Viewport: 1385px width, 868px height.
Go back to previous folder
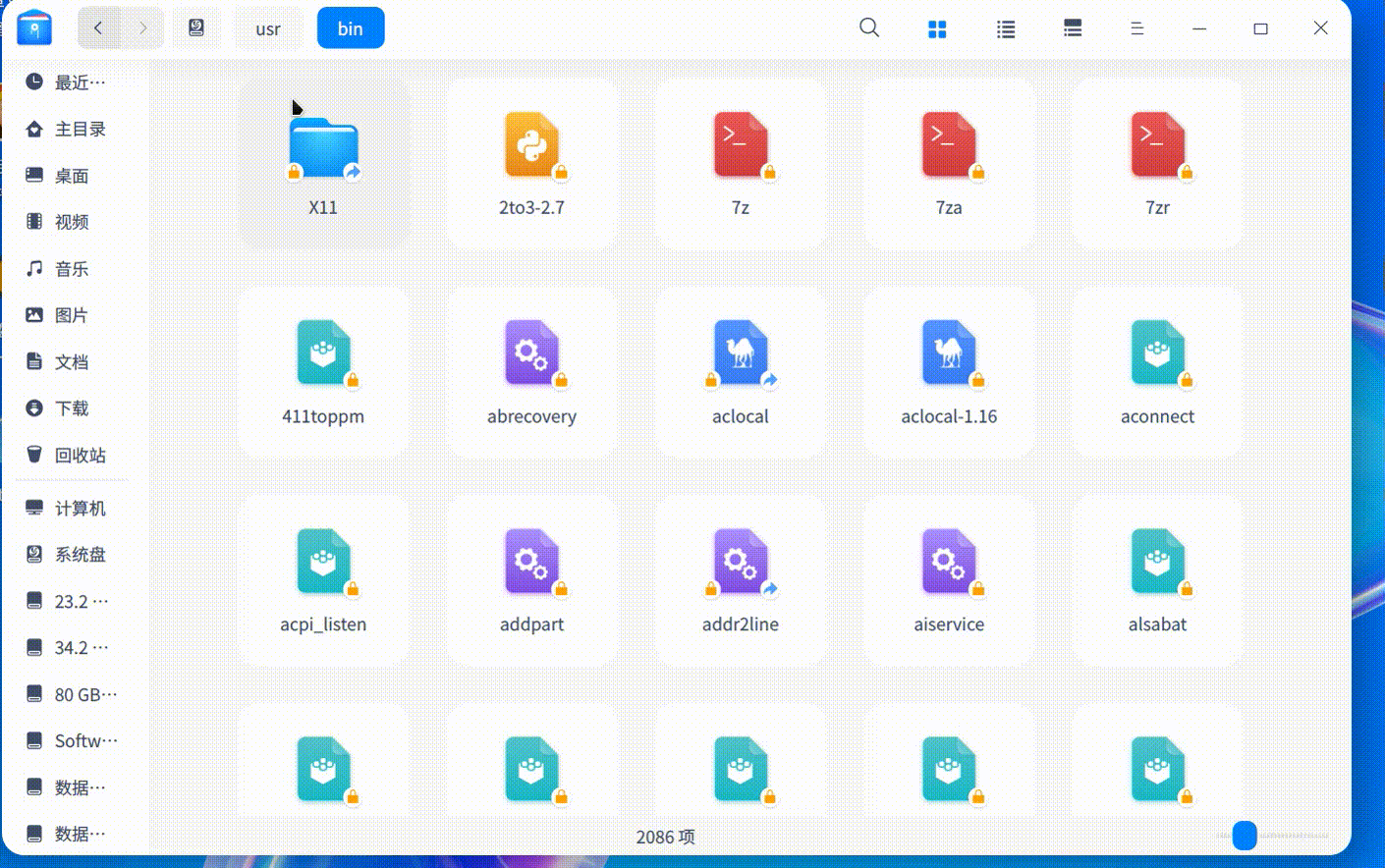coord(98,28)
